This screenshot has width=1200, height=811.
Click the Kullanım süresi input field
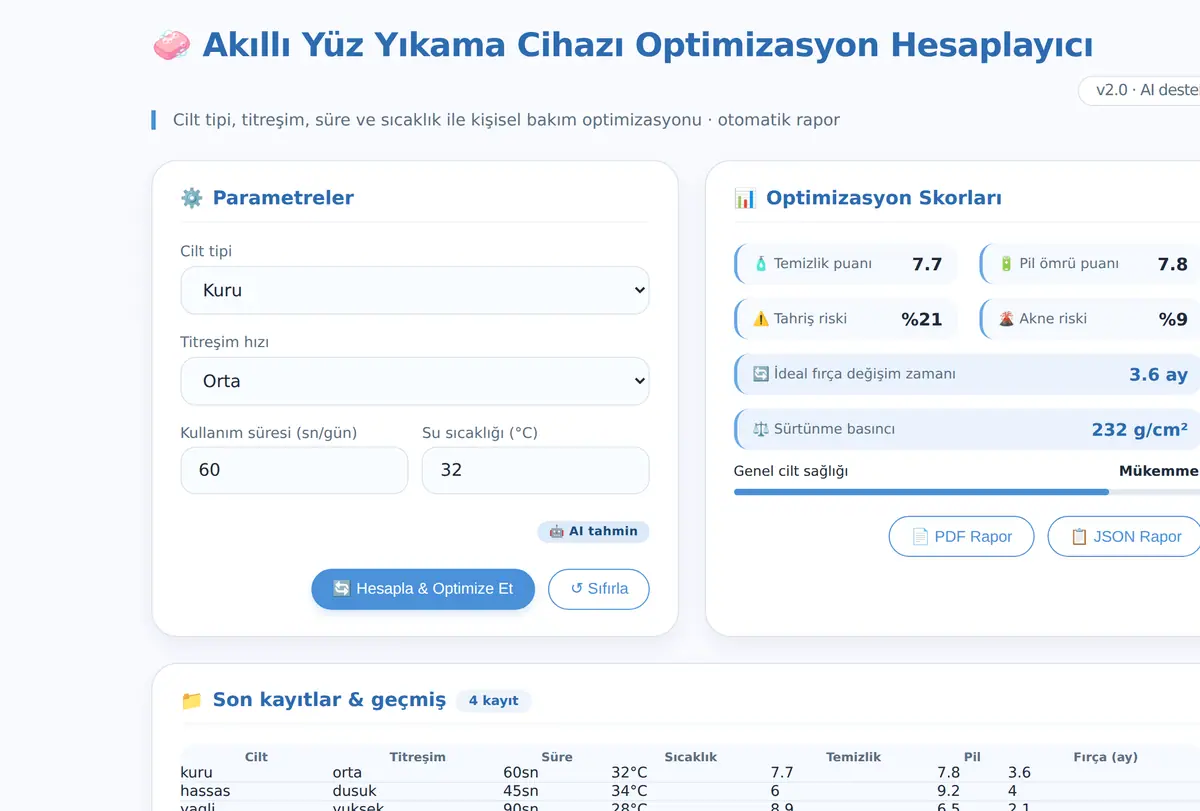[x=294, y=470]
